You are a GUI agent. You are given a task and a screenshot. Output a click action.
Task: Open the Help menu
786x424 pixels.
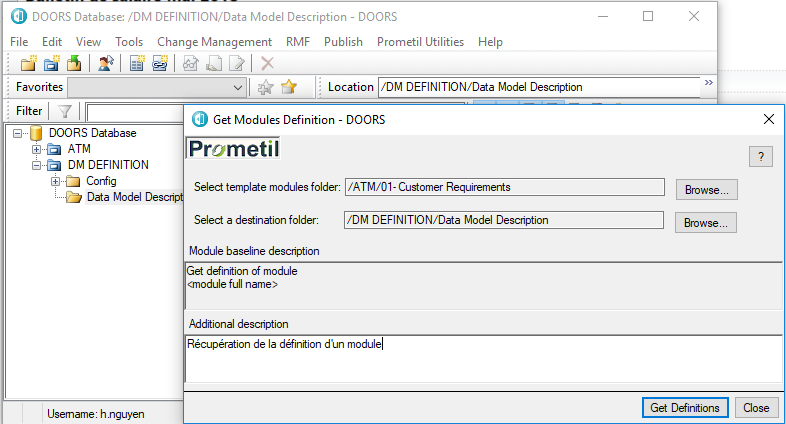(490, 42)
